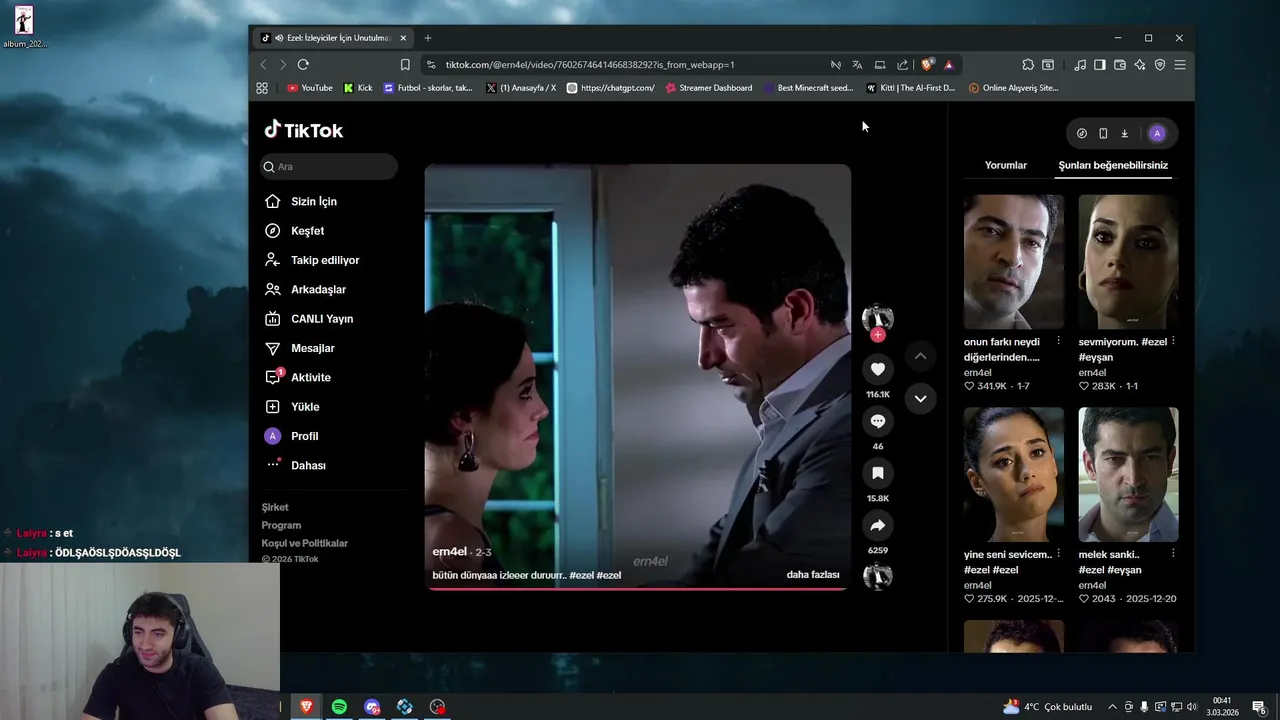The image size is (1280, 720).
Task: Click TikTok coins icon in top pill
Action: coord(1081,133)
